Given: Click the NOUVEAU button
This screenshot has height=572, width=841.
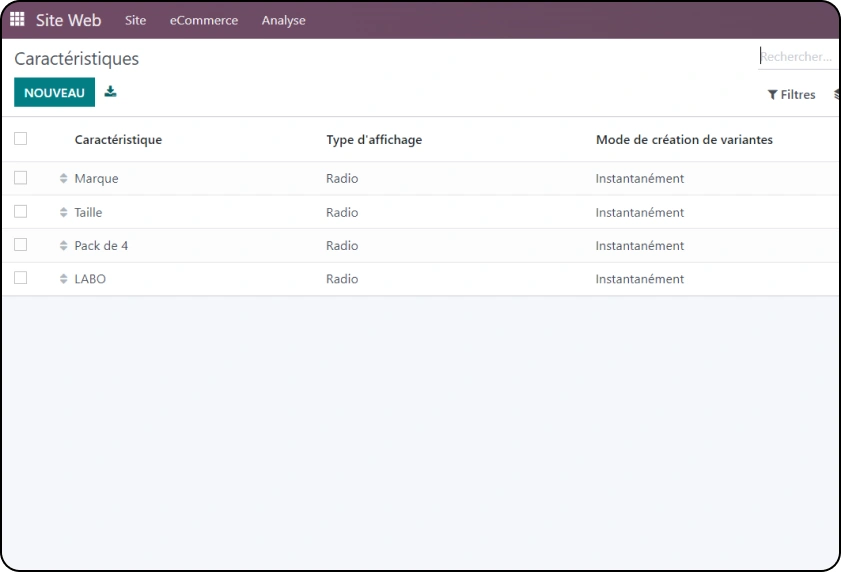Looking at the screenshot, I should pyautogui.click(x=54, y=92).
